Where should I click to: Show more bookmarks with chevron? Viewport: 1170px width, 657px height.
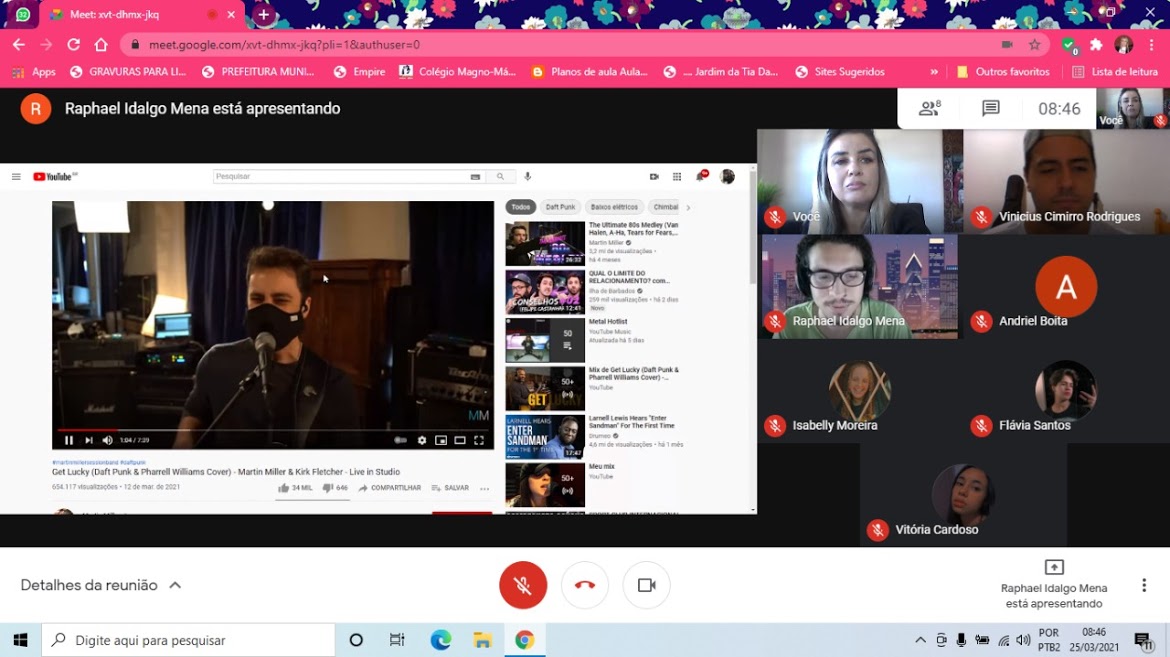[x=934, y=72]
